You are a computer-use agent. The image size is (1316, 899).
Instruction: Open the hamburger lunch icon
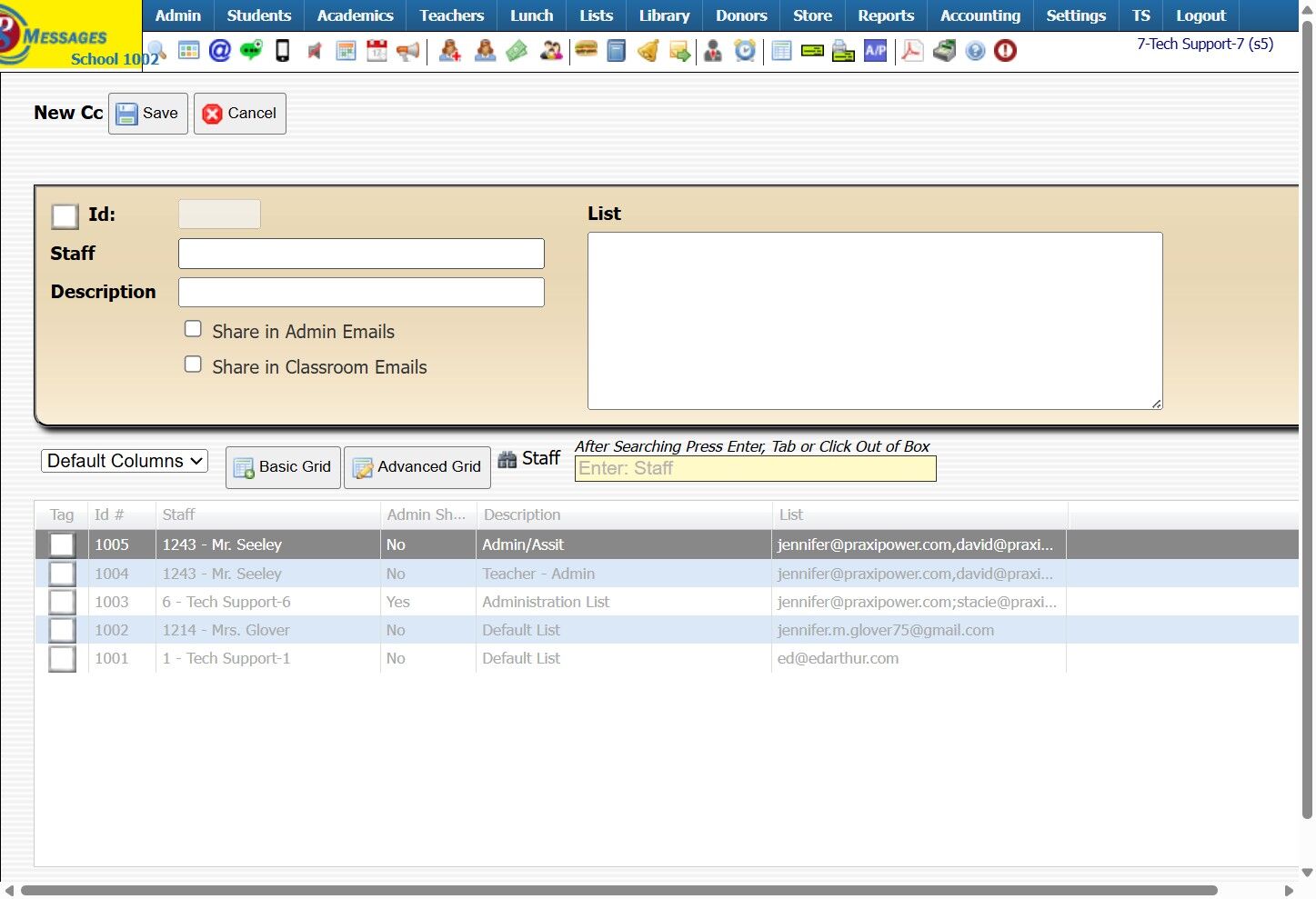click(x=587, y=50)
